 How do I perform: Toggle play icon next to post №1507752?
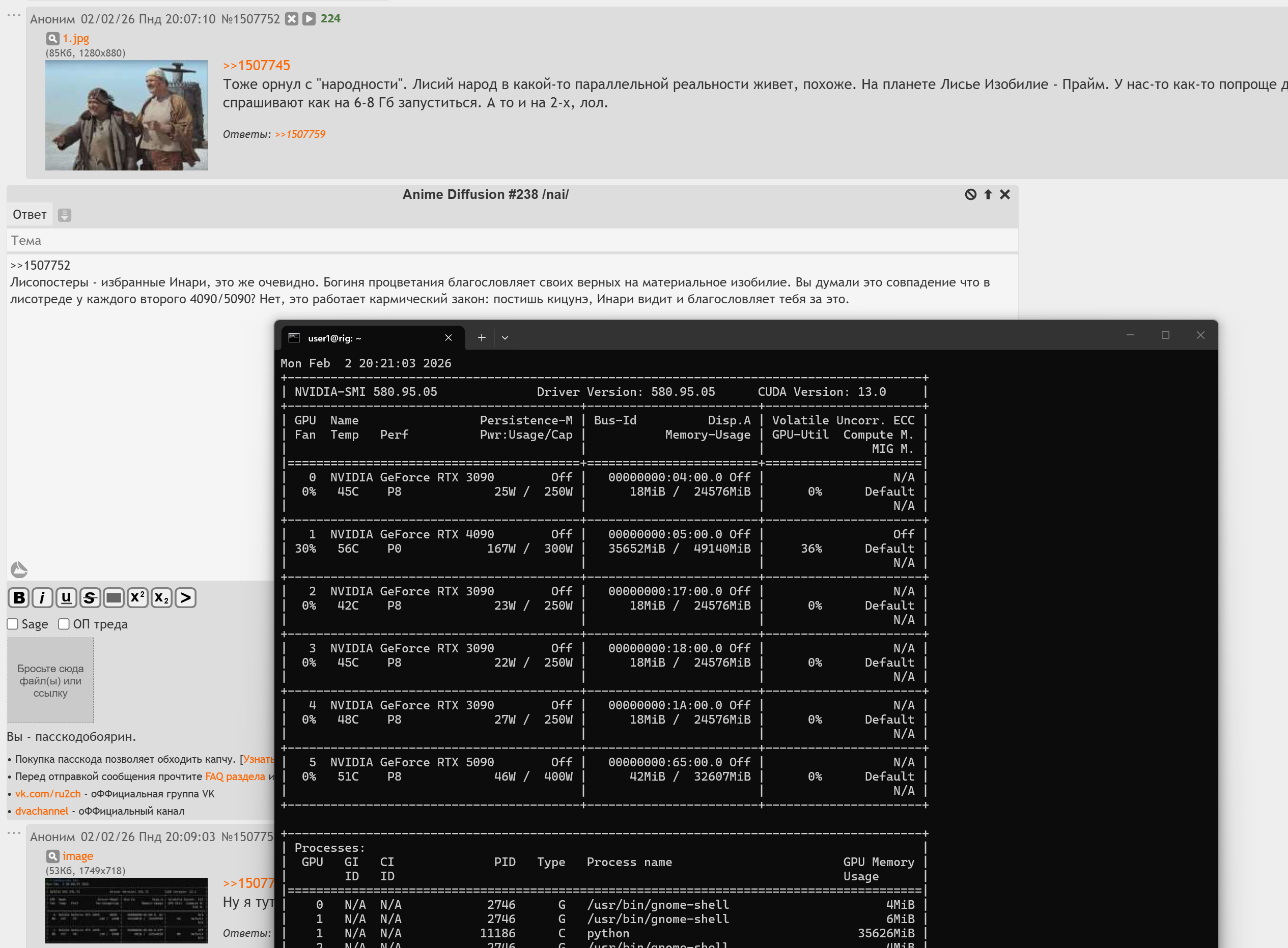tap(309, 19)
